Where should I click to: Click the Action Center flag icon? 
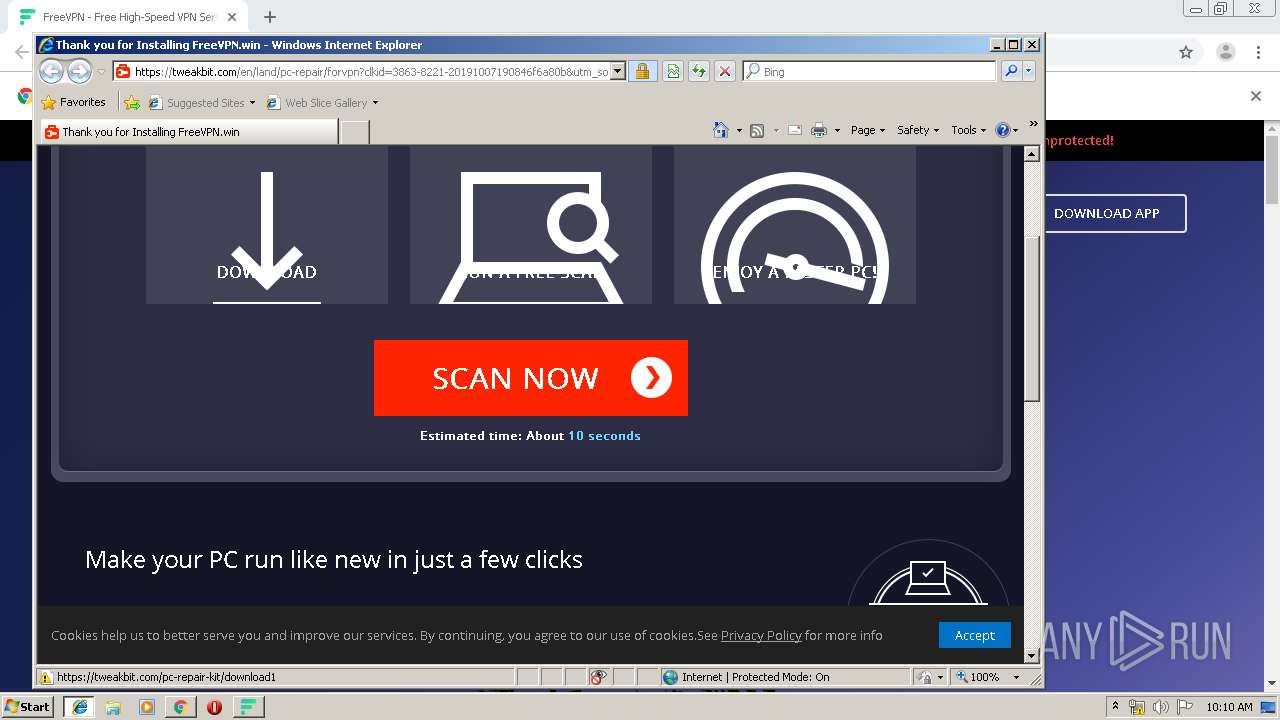pyautogui.click(x=1184, y=707)
